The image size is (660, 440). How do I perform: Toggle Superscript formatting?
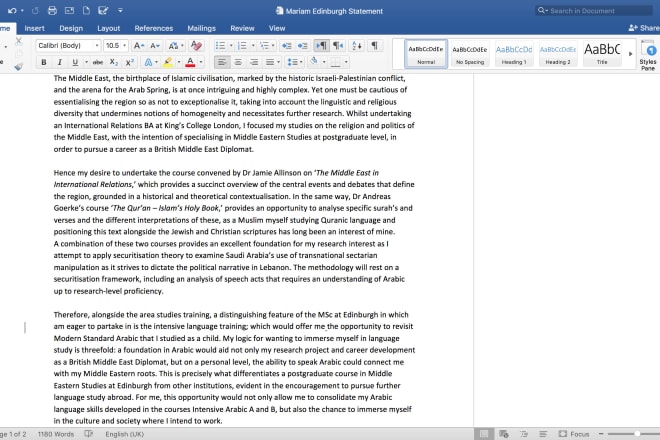pos(130,62)
